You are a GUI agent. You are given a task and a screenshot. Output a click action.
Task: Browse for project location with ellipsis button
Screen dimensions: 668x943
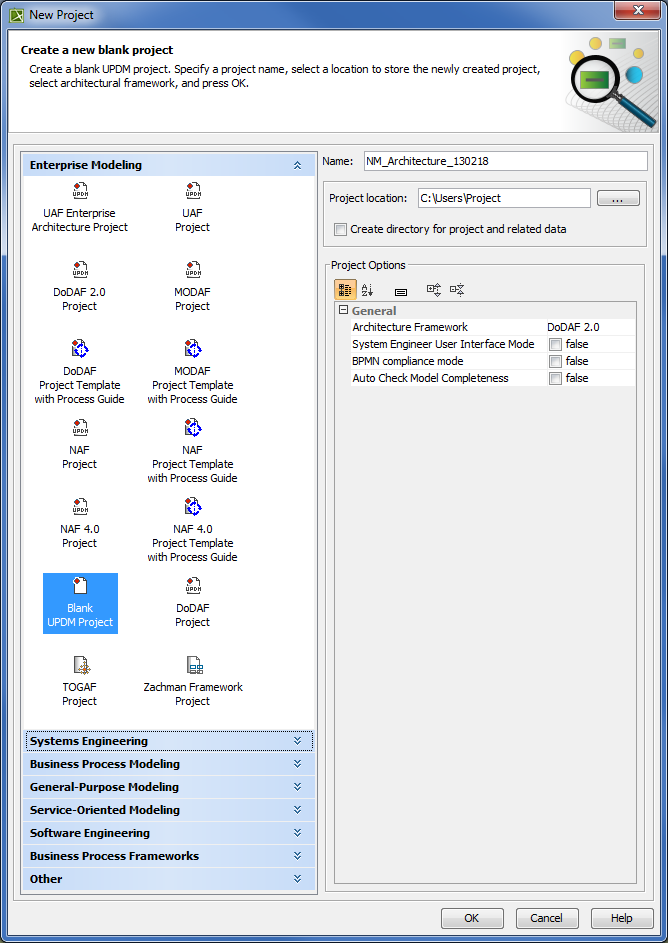618,199
